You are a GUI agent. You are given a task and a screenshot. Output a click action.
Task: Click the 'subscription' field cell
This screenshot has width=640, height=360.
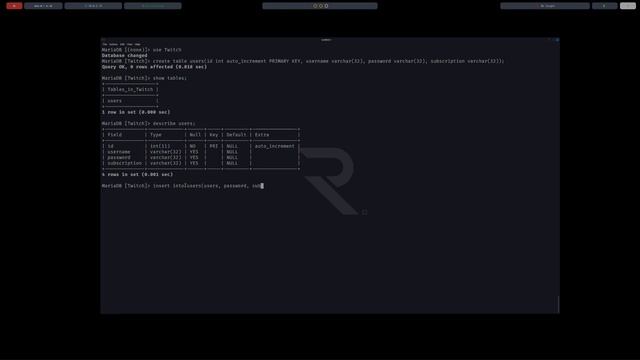click(124, 163)
